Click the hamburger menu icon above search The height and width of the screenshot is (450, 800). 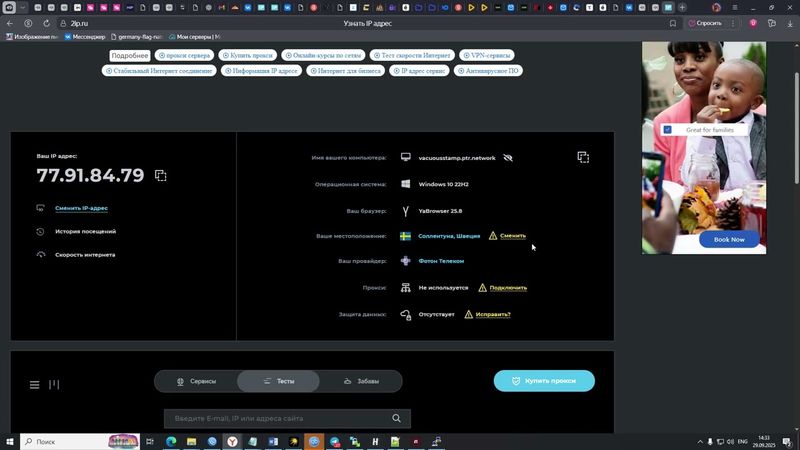pyautogui.click(x=35, y=384)
